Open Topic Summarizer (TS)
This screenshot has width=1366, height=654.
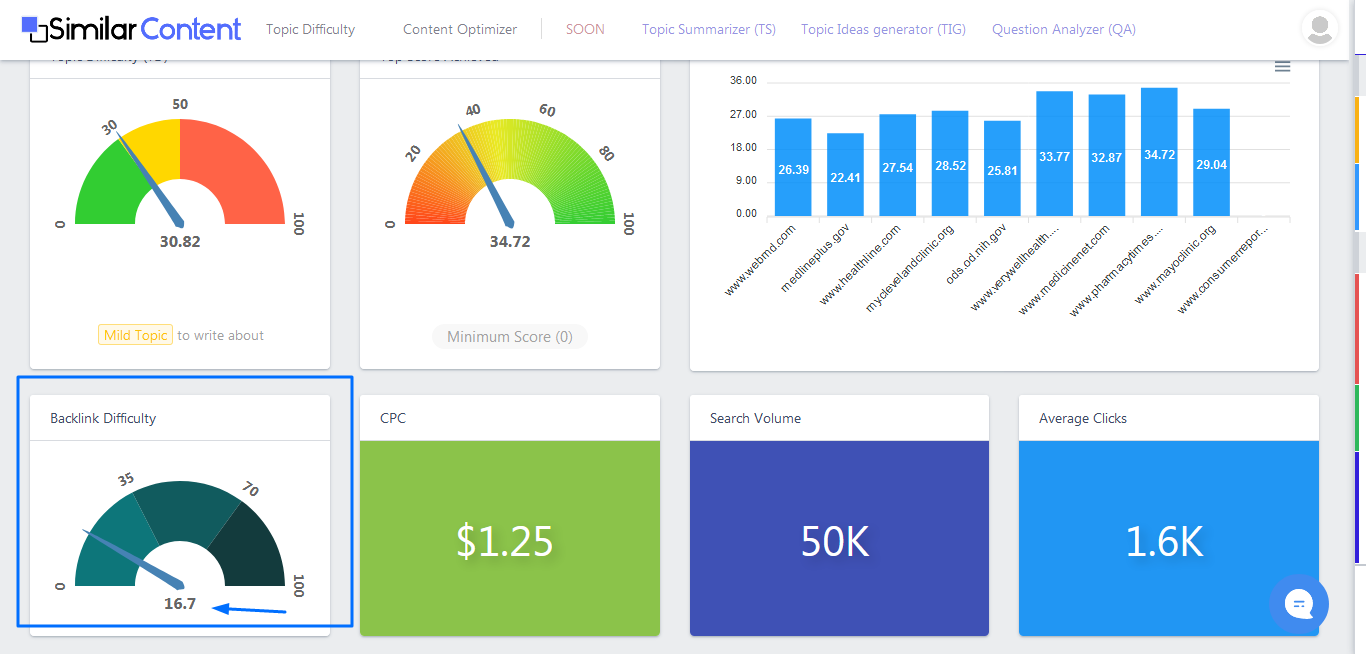coord(709,29)
